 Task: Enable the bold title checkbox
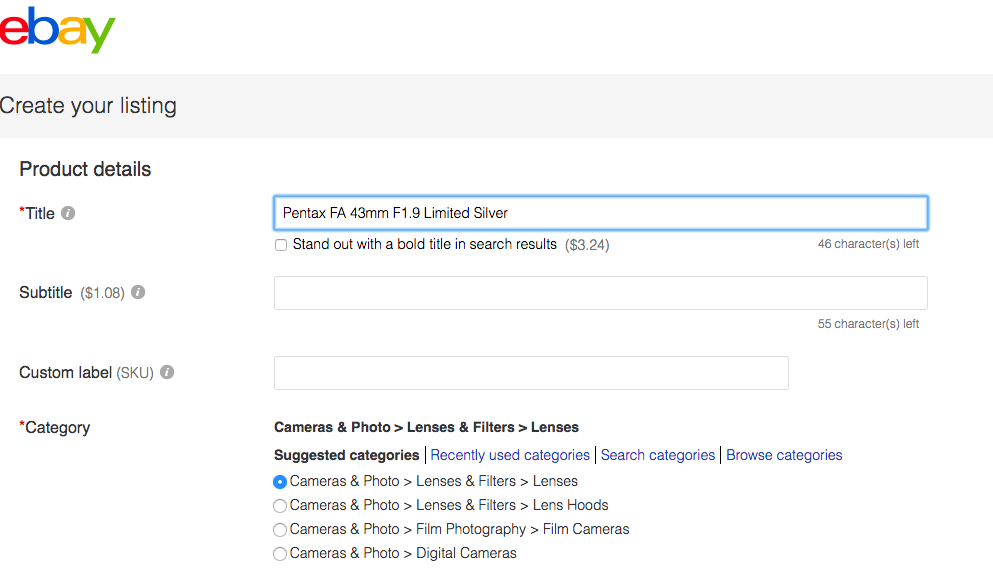click(281, 245)
